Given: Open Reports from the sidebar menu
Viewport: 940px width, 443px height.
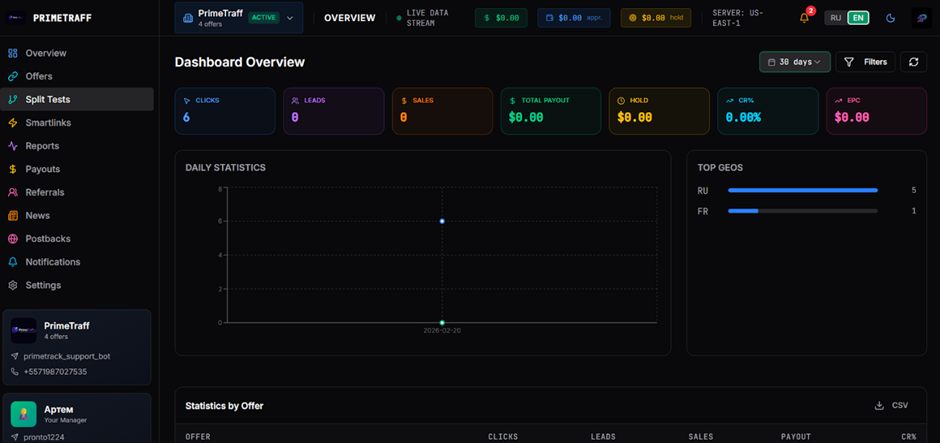Looking at the screenshot, I should tap(42, 146).
